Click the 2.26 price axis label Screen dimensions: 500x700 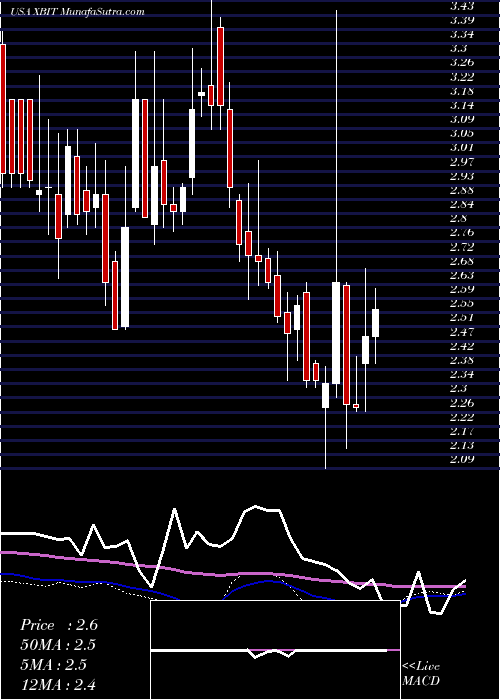pyautogui.click(x=462, y=403)
